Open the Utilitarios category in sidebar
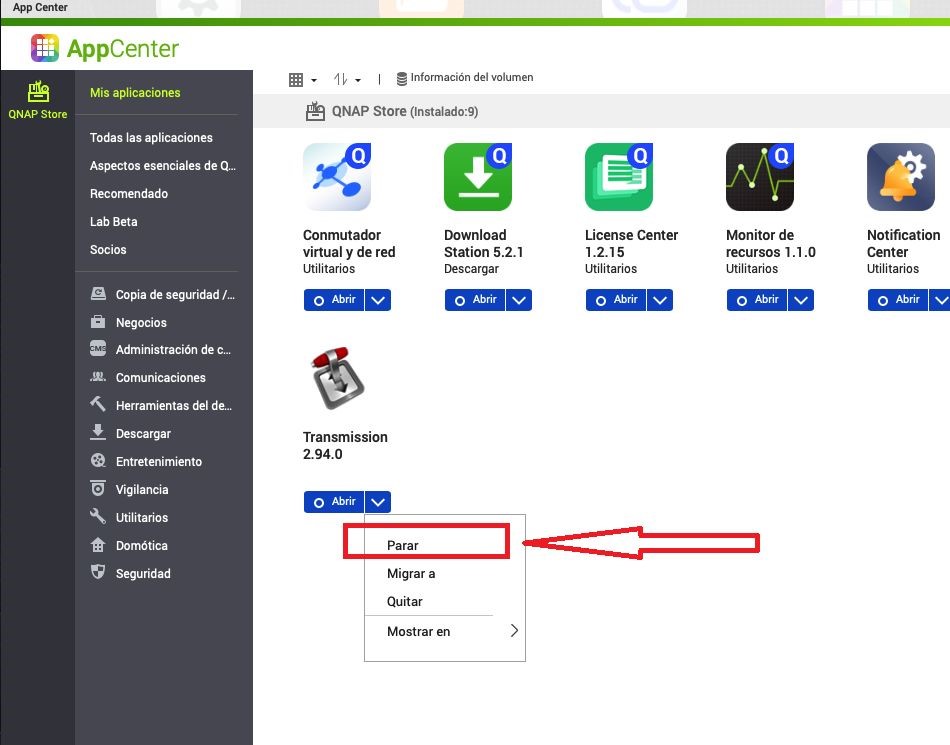Screen dimensions: 950x745 tap(142, 518)
